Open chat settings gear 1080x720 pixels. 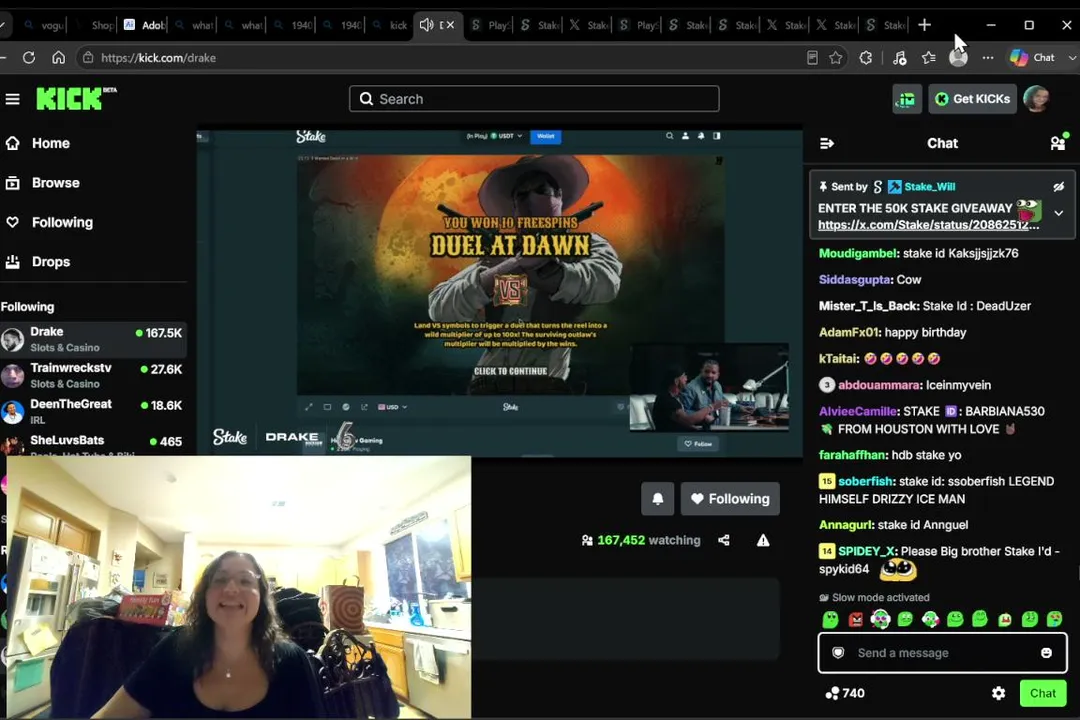[x=998, y=693]
